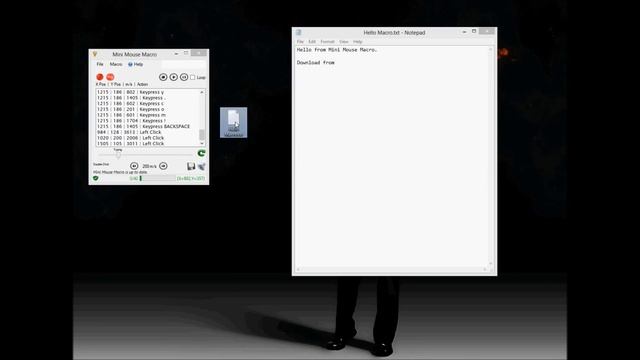Click the green shield update status icon
640x360 pixels.
96,178
